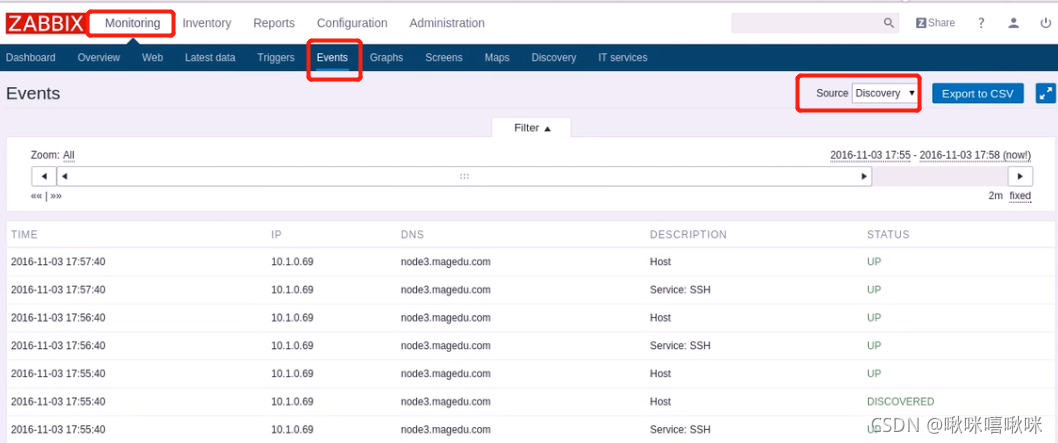Image resolution: width=1058 pixels, height=443 pixels.
Task: Switch to the Web tab
Action: 152,57
